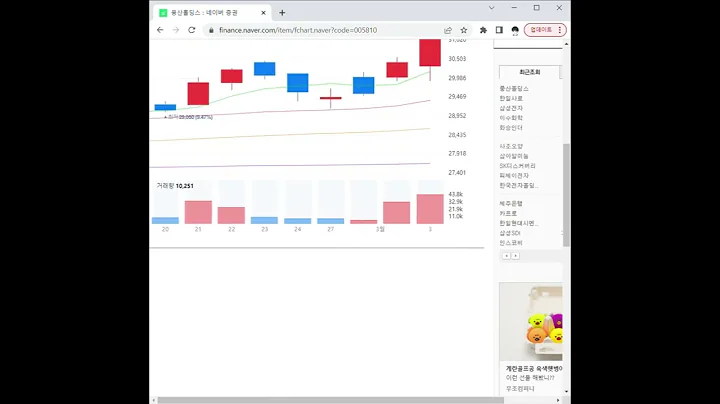Open 화승인더 from the recent list
This screenshot has height=404, width=720.
click(x=511, y=128)
